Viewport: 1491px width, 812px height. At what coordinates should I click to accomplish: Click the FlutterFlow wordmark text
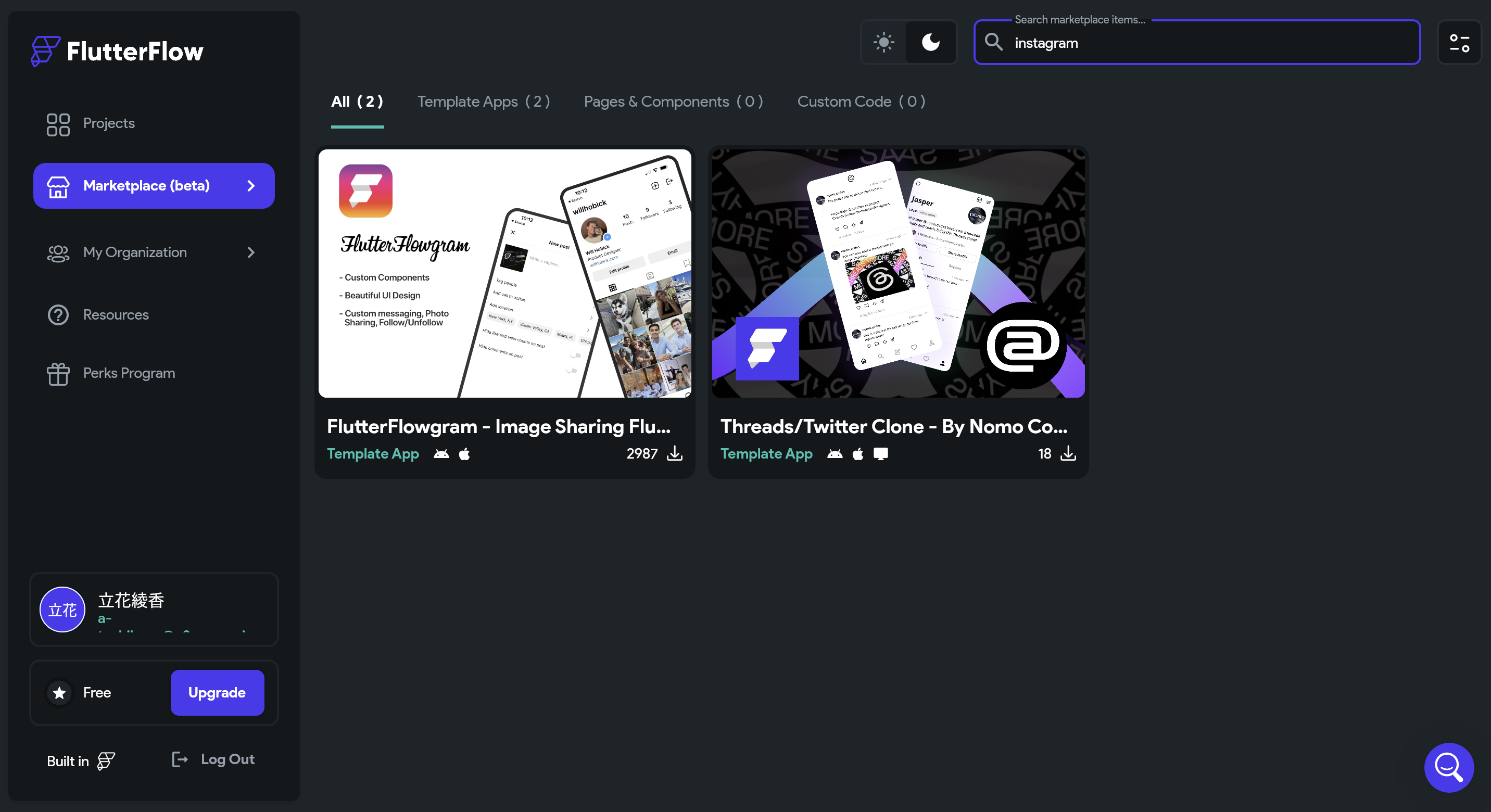(x=135, y=52)
